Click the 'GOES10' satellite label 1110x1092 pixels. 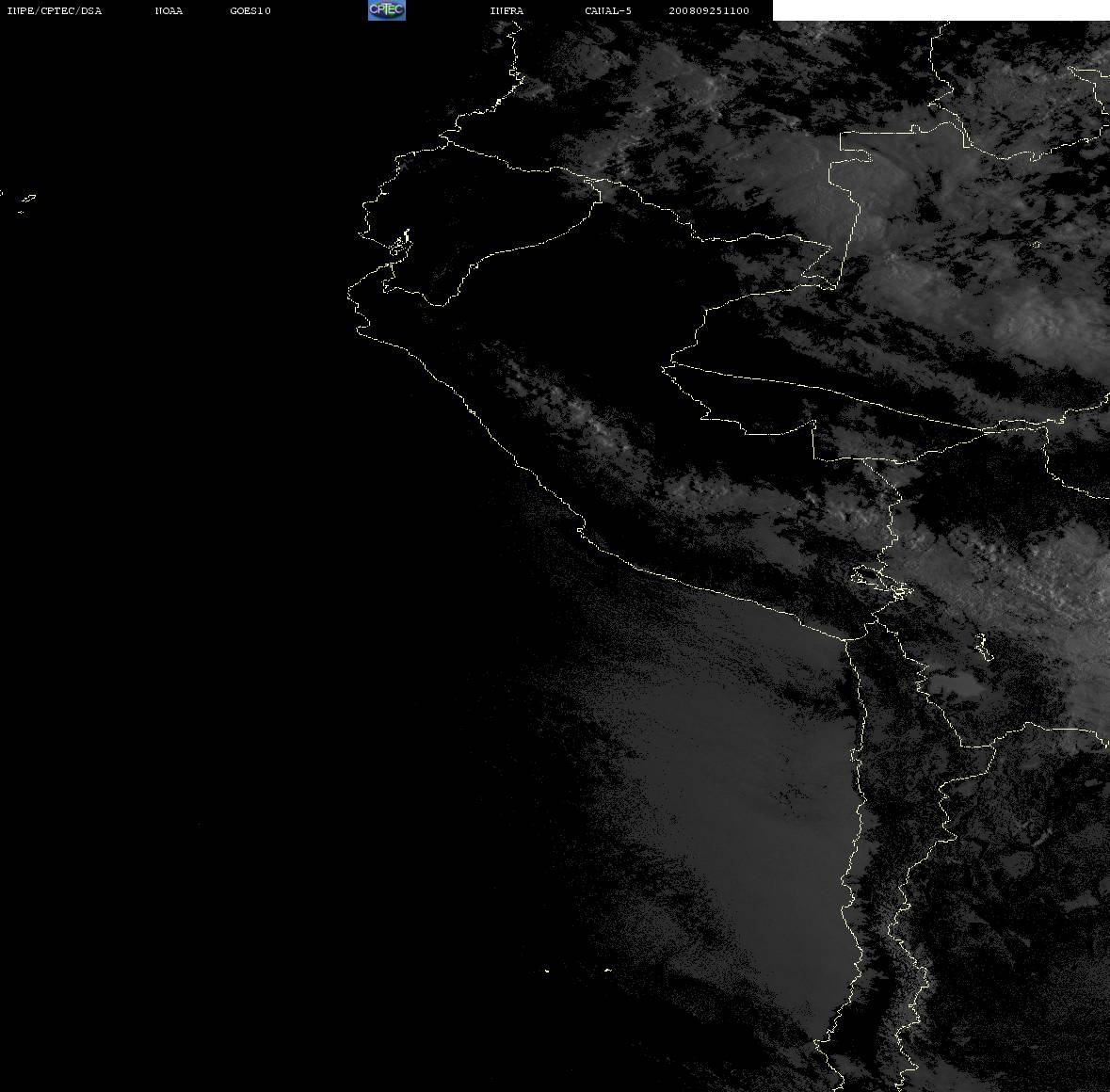[250, 10]
